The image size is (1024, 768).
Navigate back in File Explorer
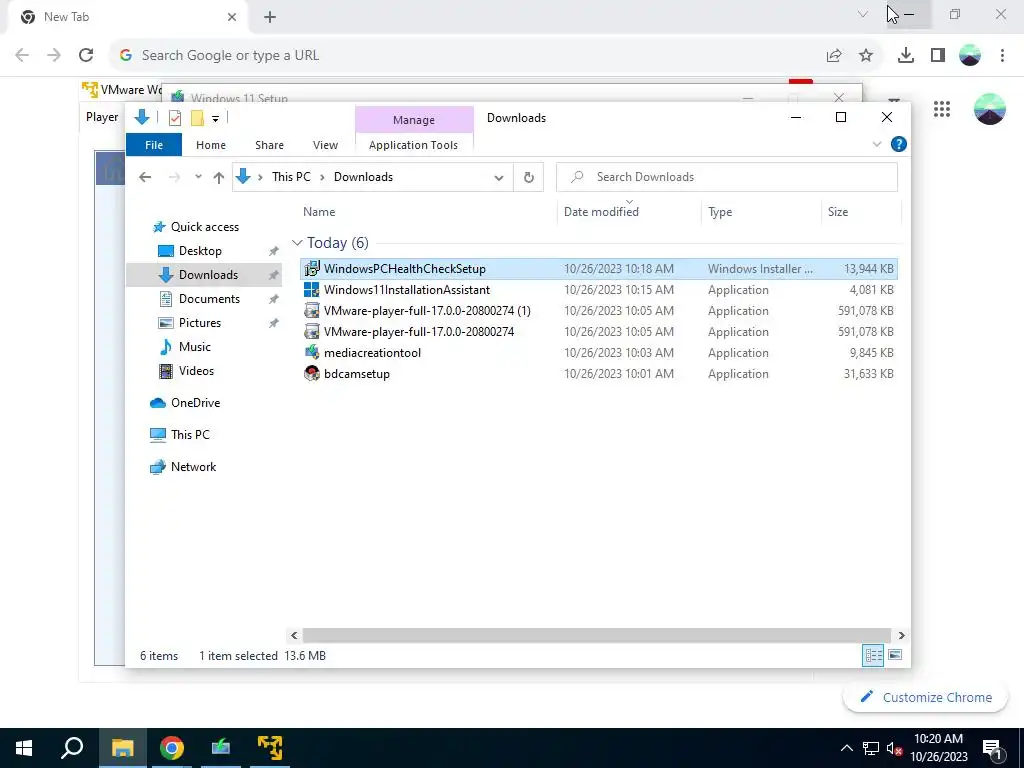145,177
